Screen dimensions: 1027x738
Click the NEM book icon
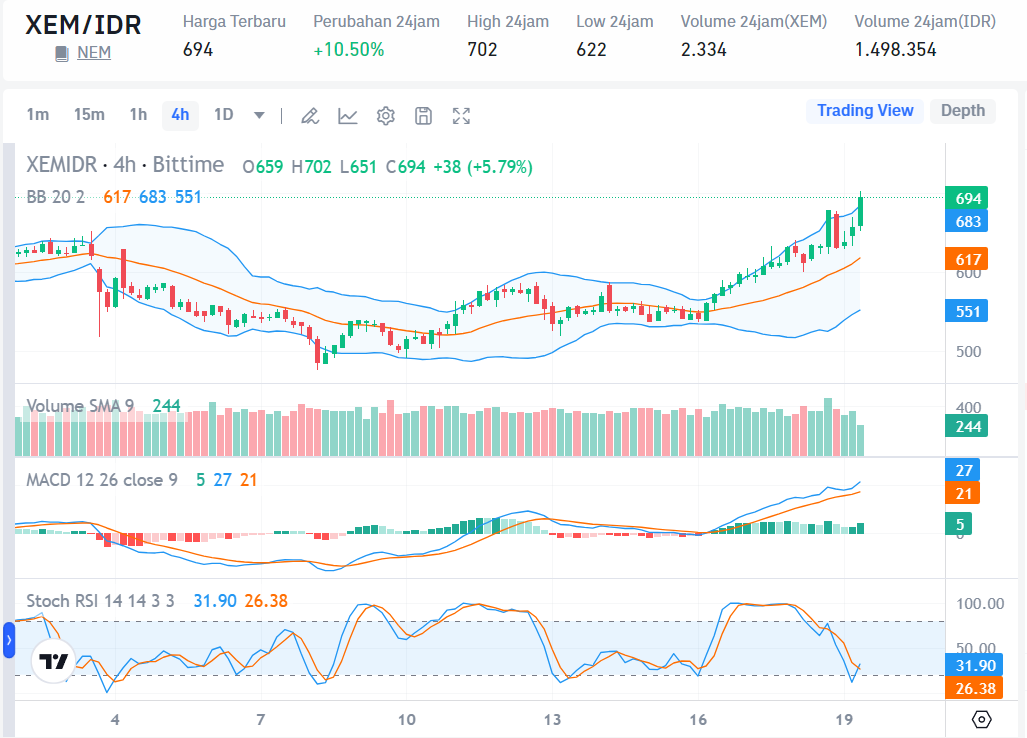click(62, 54)
